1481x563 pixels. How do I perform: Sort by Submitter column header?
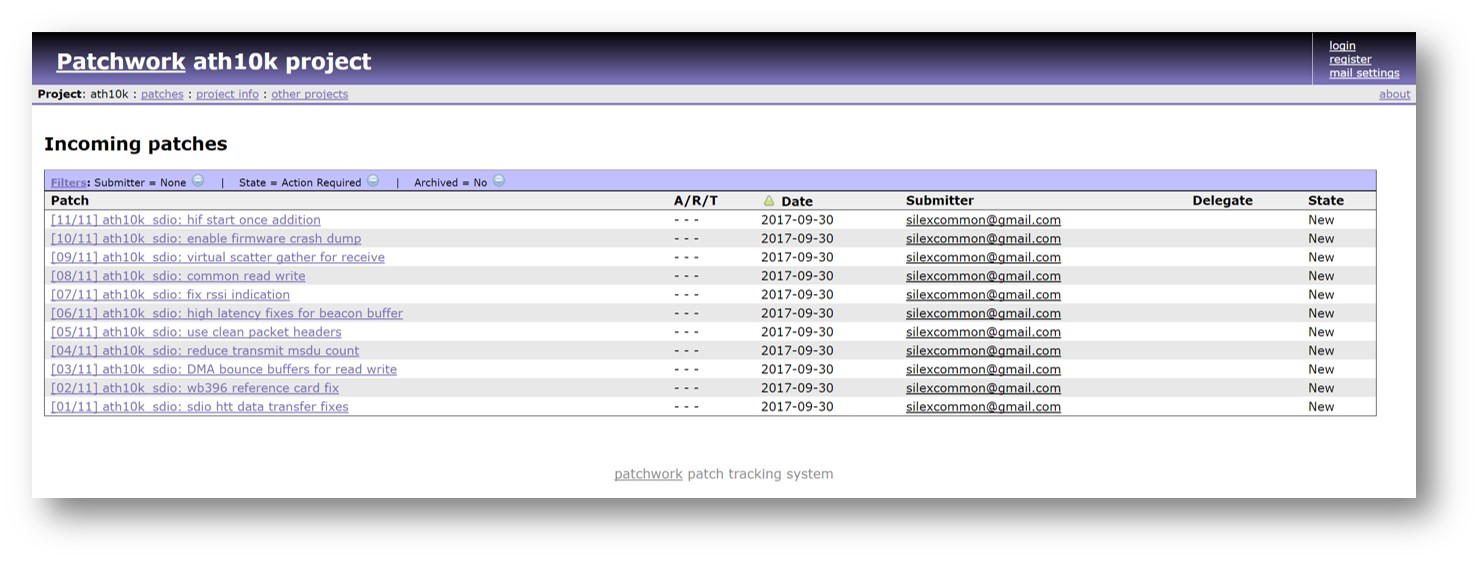click(x=940, y=201)
